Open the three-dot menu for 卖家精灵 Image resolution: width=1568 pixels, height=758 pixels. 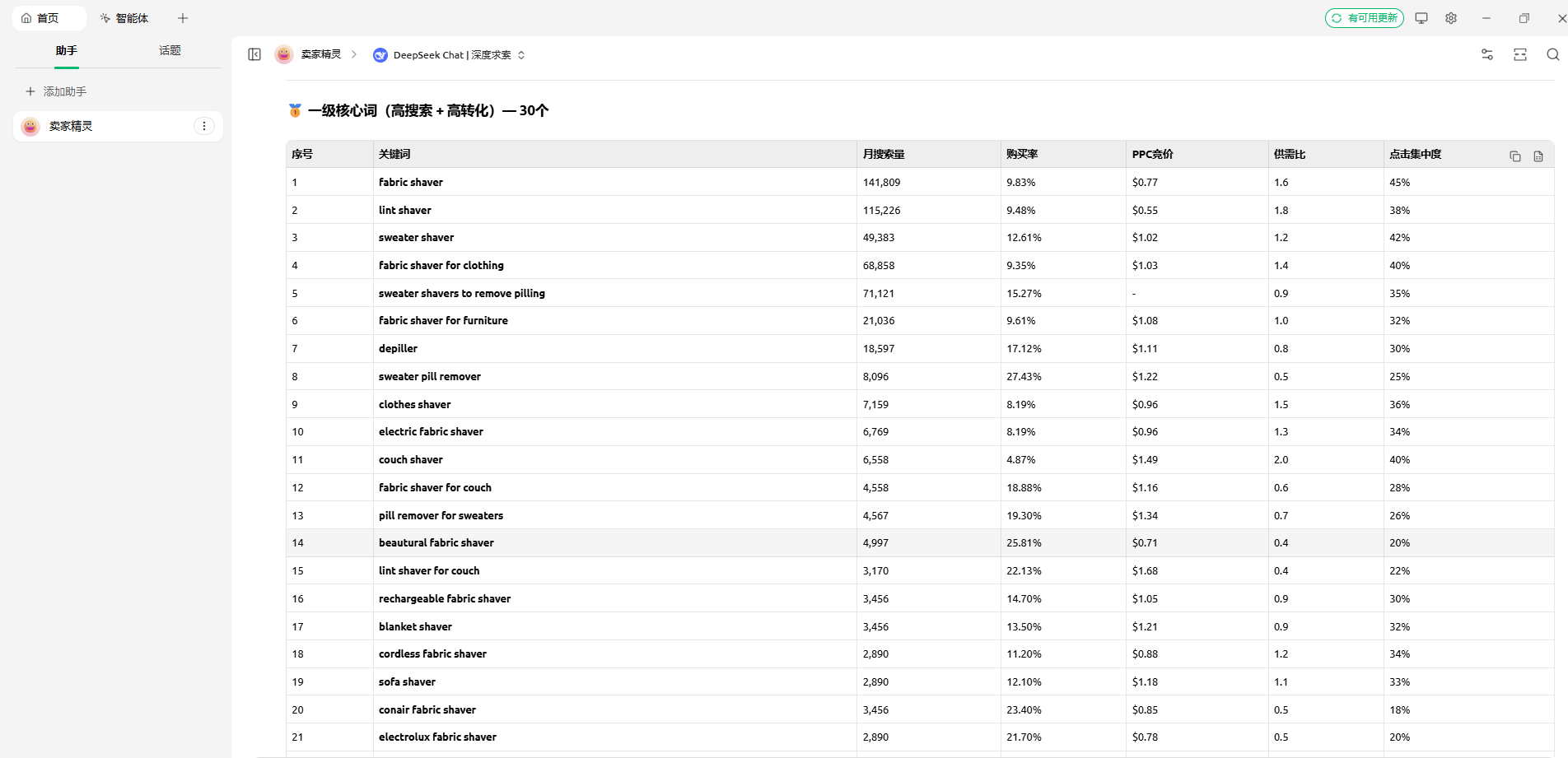point(204,126)
